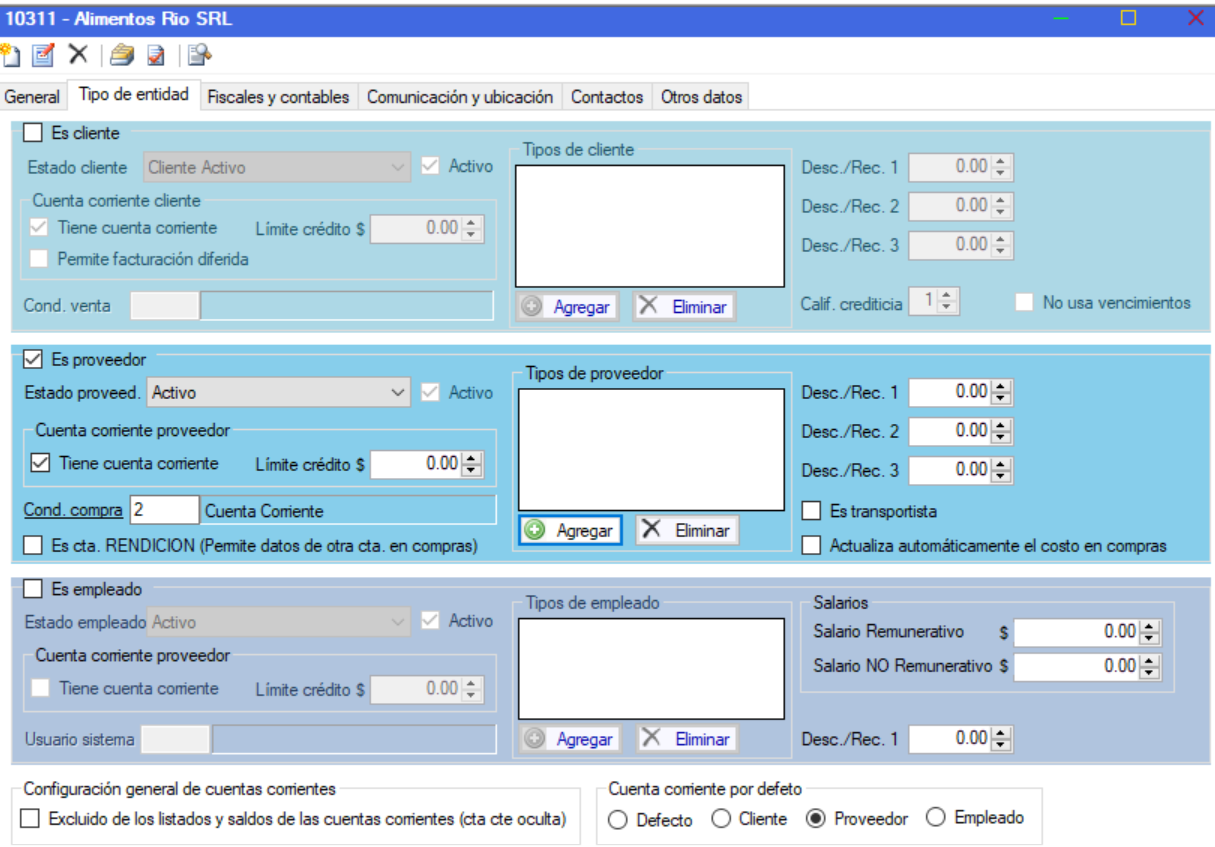This screenshot has height=847, width=1215.
Task: Click the card file box toolbar icon
Action: (x=122, y=55)
